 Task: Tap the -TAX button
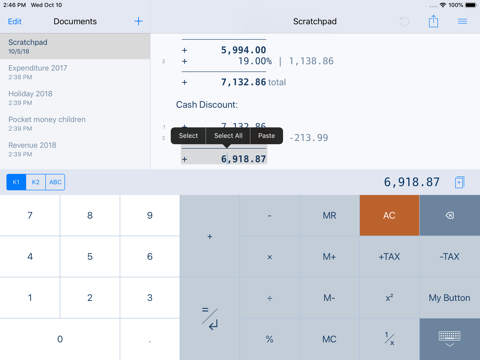(450, 257)
